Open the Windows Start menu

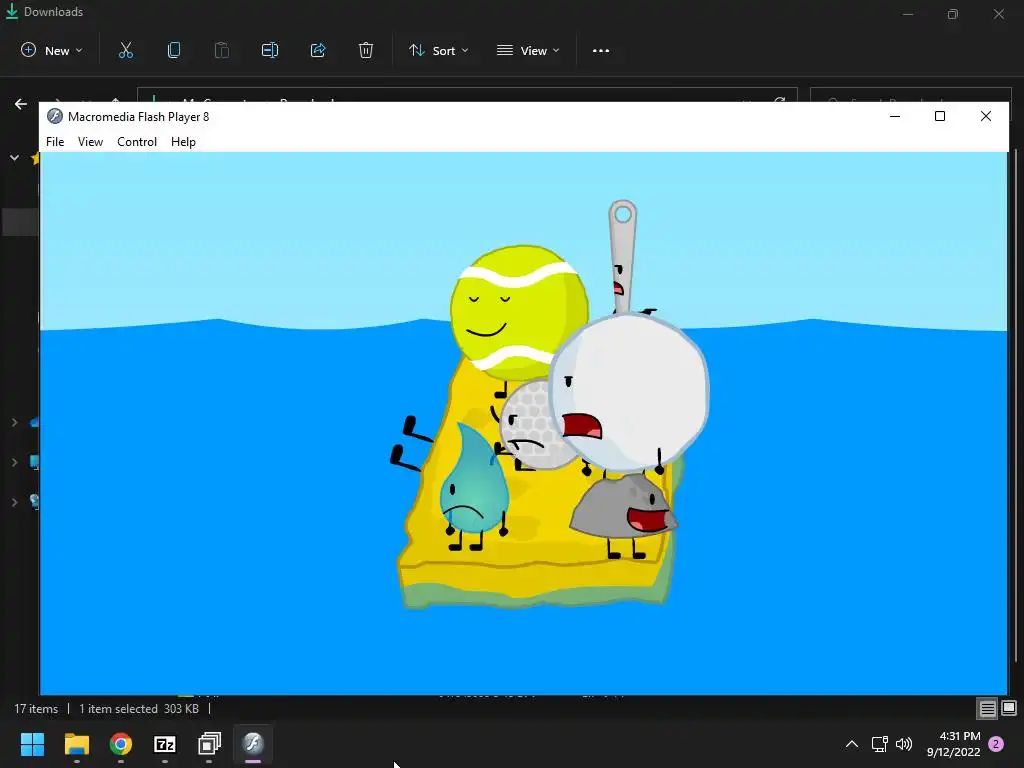tap(32, 744)
